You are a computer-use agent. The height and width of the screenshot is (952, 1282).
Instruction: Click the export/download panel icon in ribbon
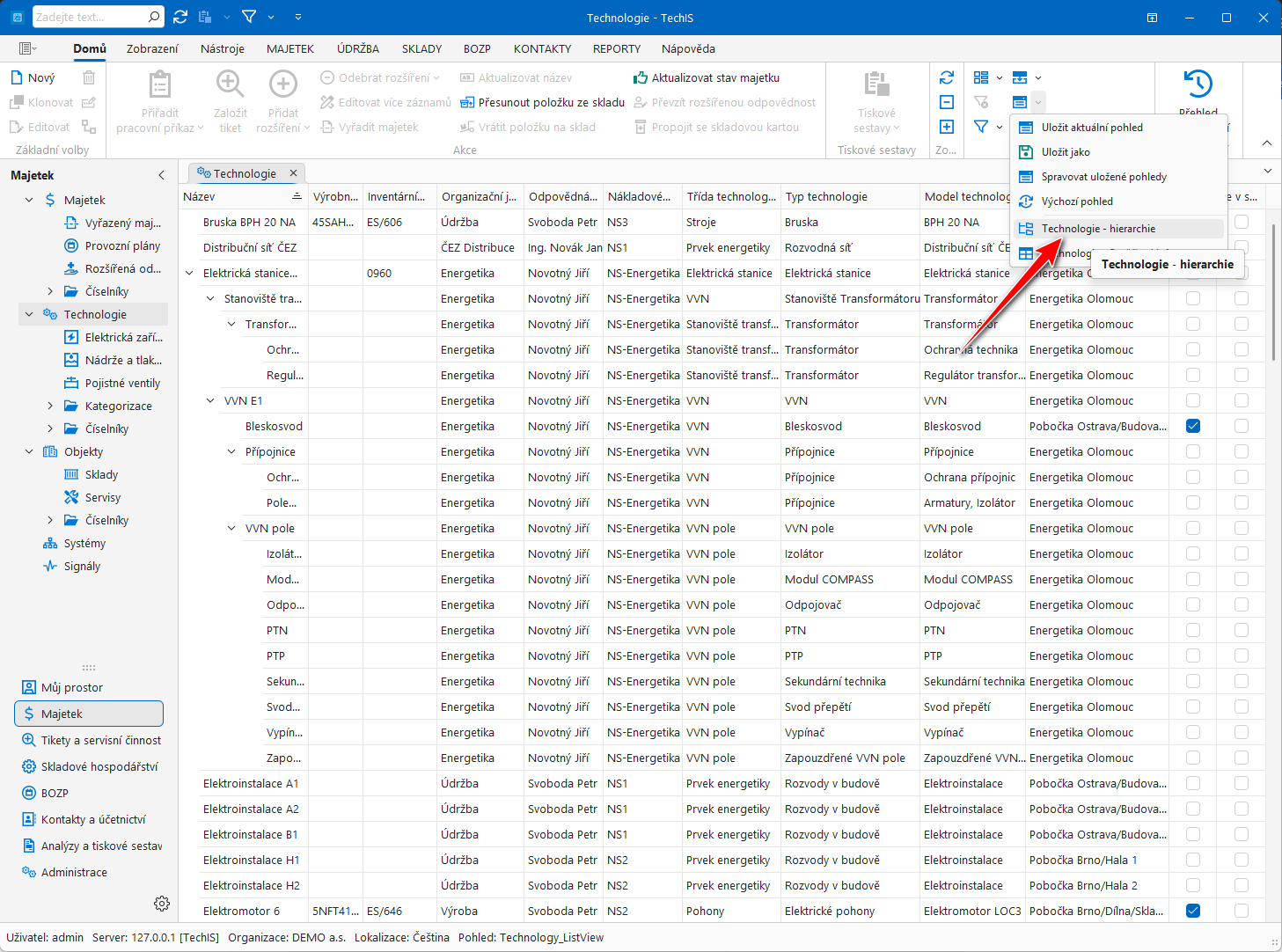coord(1020,77)
